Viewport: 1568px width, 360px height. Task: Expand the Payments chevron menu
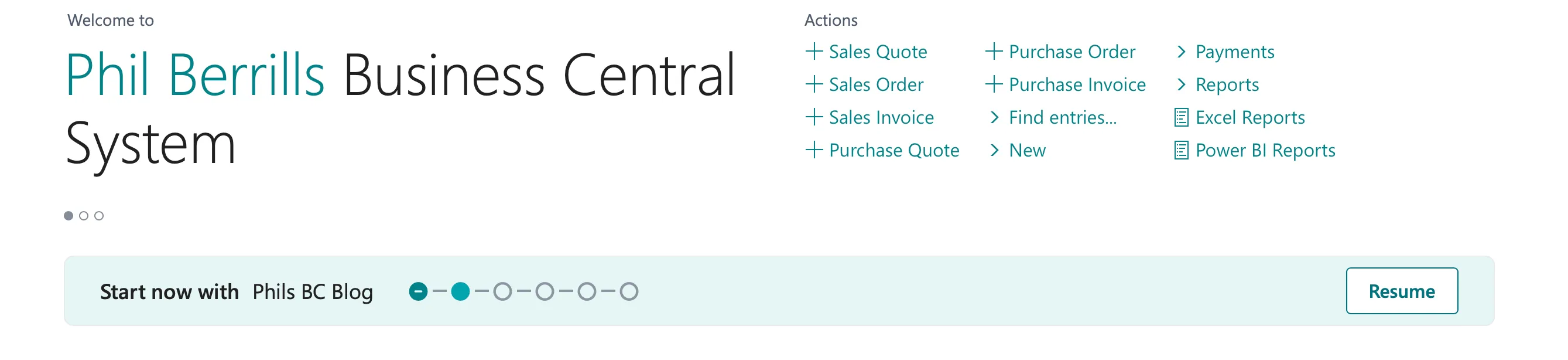pos(1224,52)
